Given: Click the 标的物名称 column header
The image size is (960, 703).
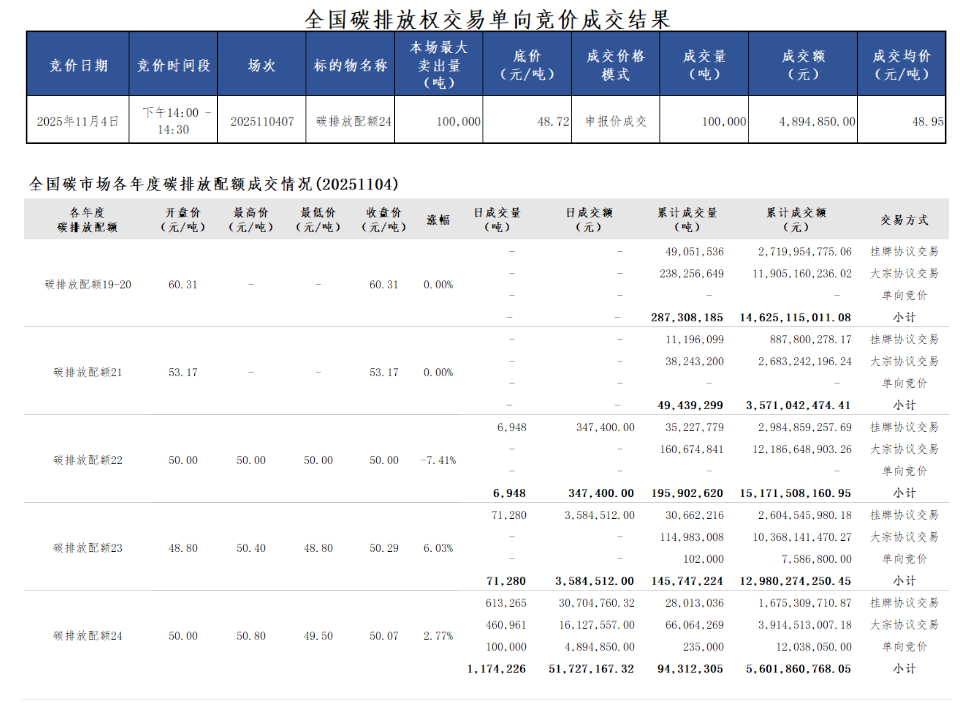Looking at the screenshot, I should click(350, 65).
